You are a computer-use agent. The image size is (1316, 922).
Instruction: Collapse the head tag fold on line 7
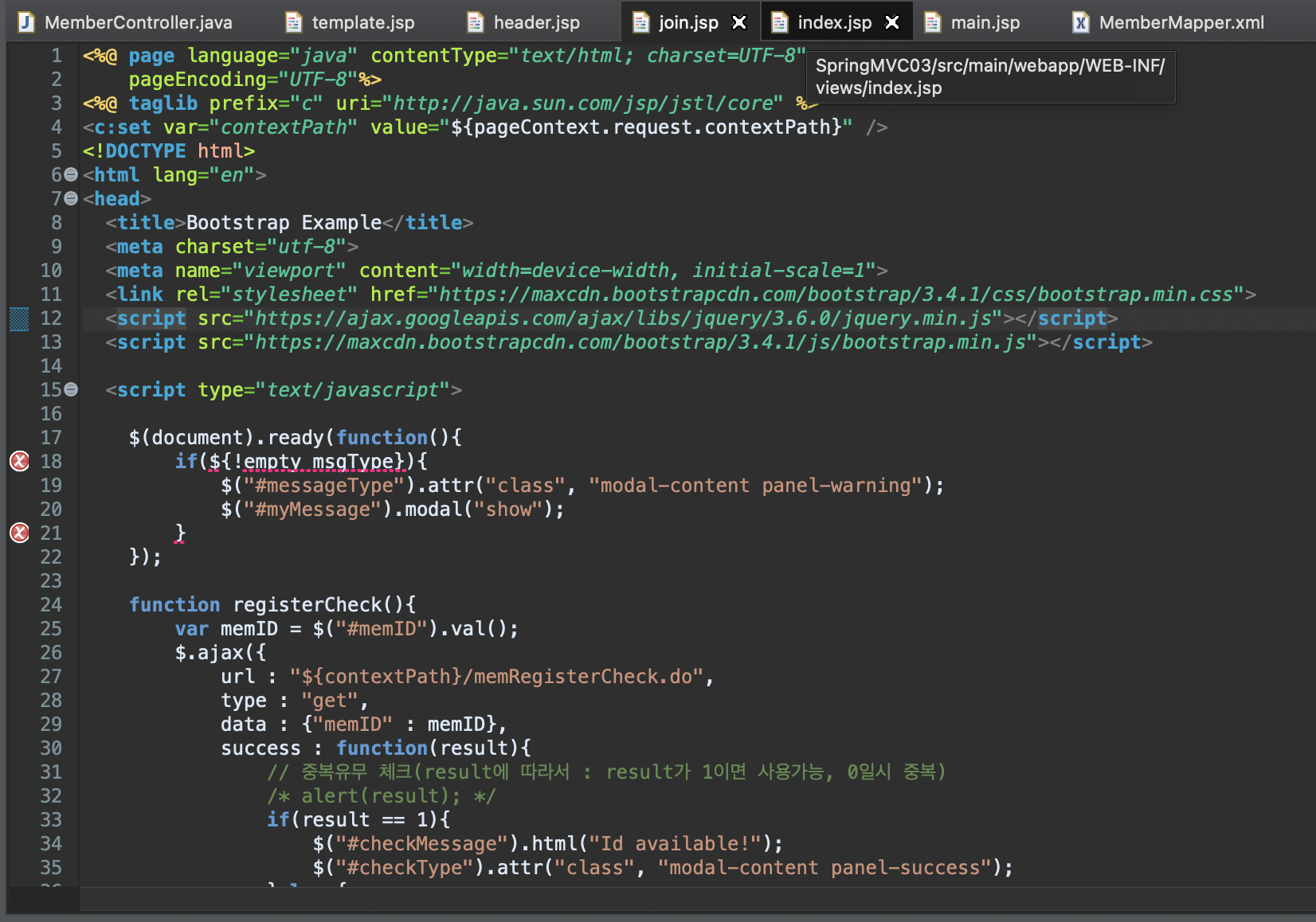(x=71, y=198)
